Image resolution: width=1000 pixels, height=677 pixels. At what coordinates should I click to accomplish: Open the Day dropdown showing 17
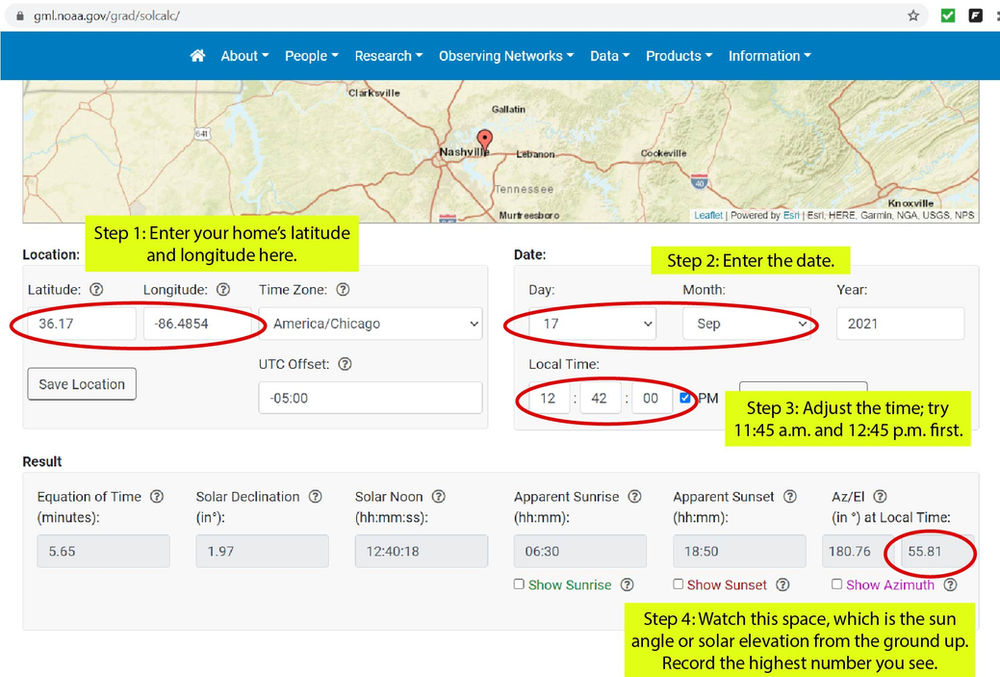[592, 324]
